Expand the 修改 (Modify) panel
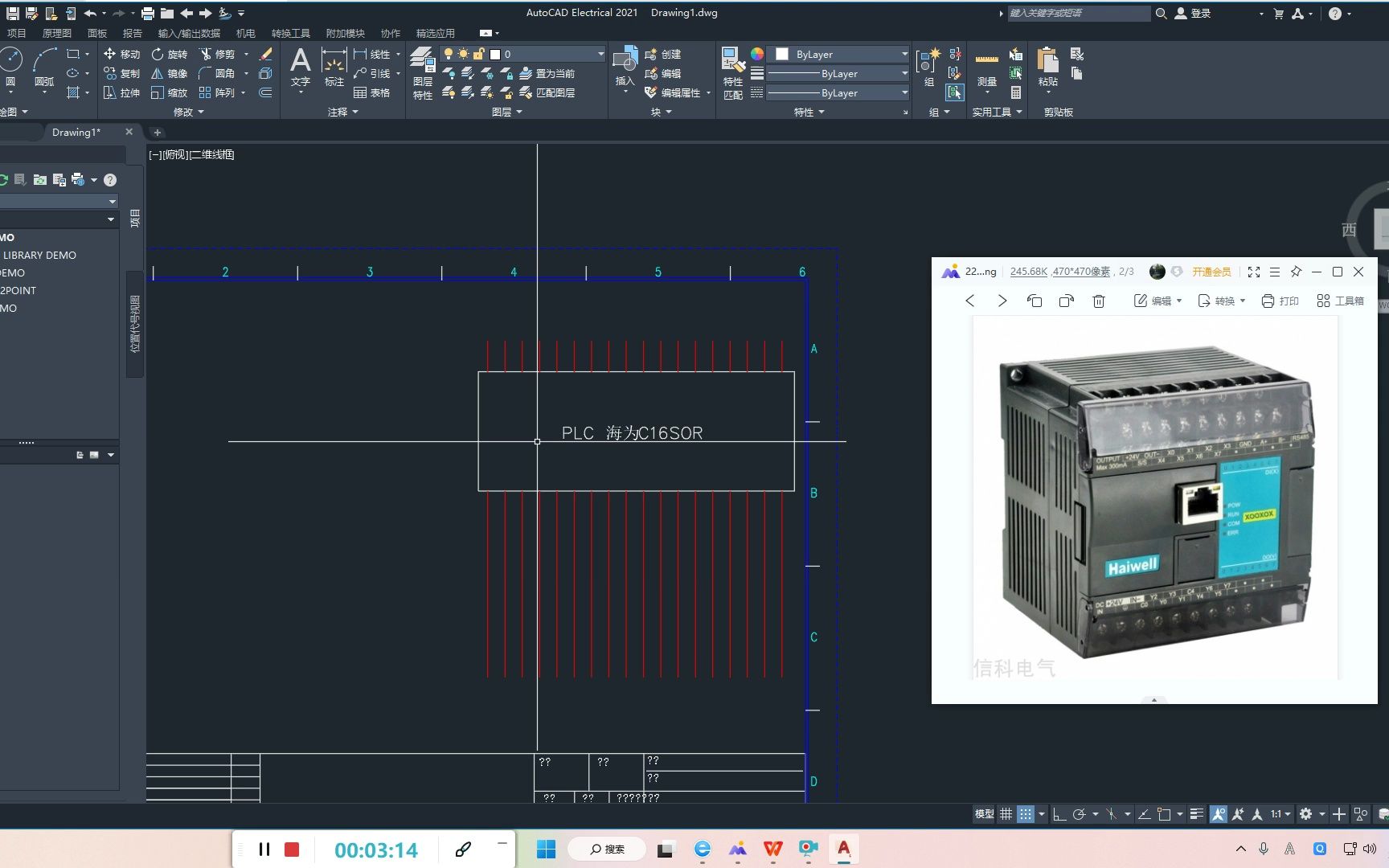The width and height of the screenshot is (1389, 868). [x=188, y=112]
